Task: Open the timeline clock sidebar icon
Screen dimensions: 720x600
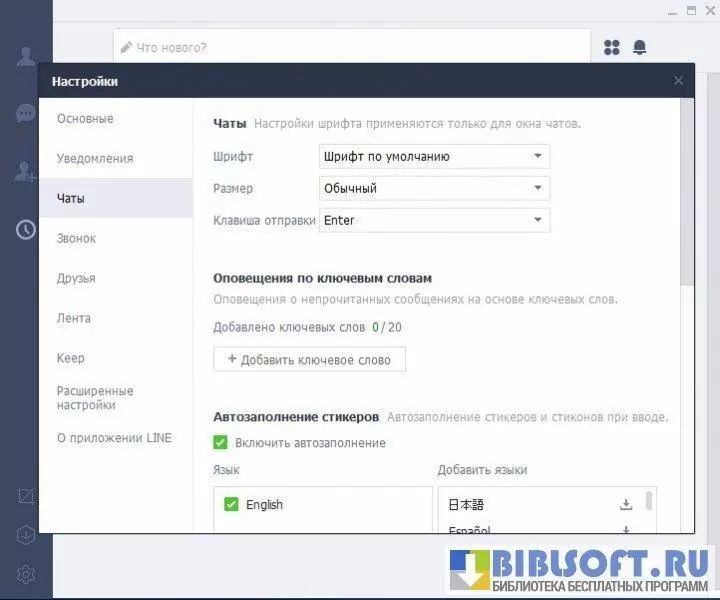Action: coord(26,230)
